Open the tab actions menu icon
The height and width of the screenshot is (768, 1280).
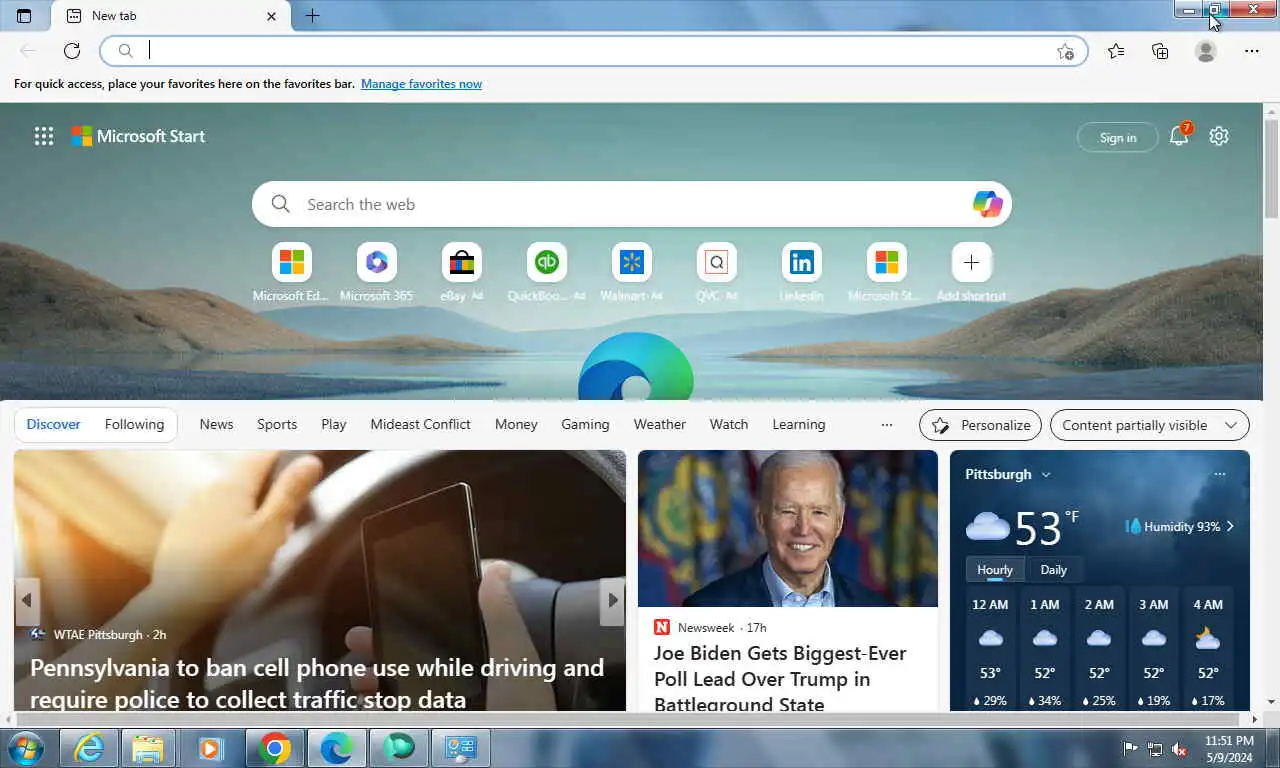(24, 16)
